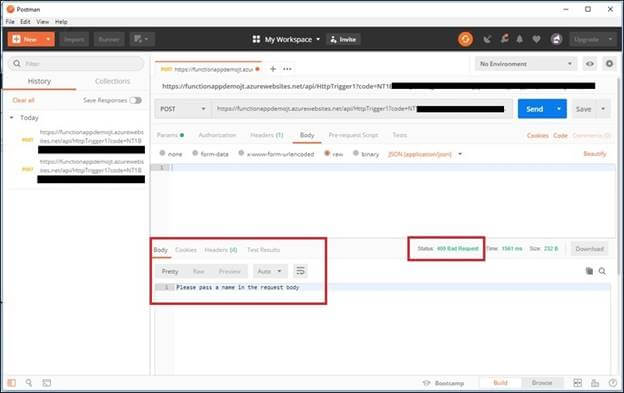
Task: Switch to the History sidebar tab
Action: 39,81
